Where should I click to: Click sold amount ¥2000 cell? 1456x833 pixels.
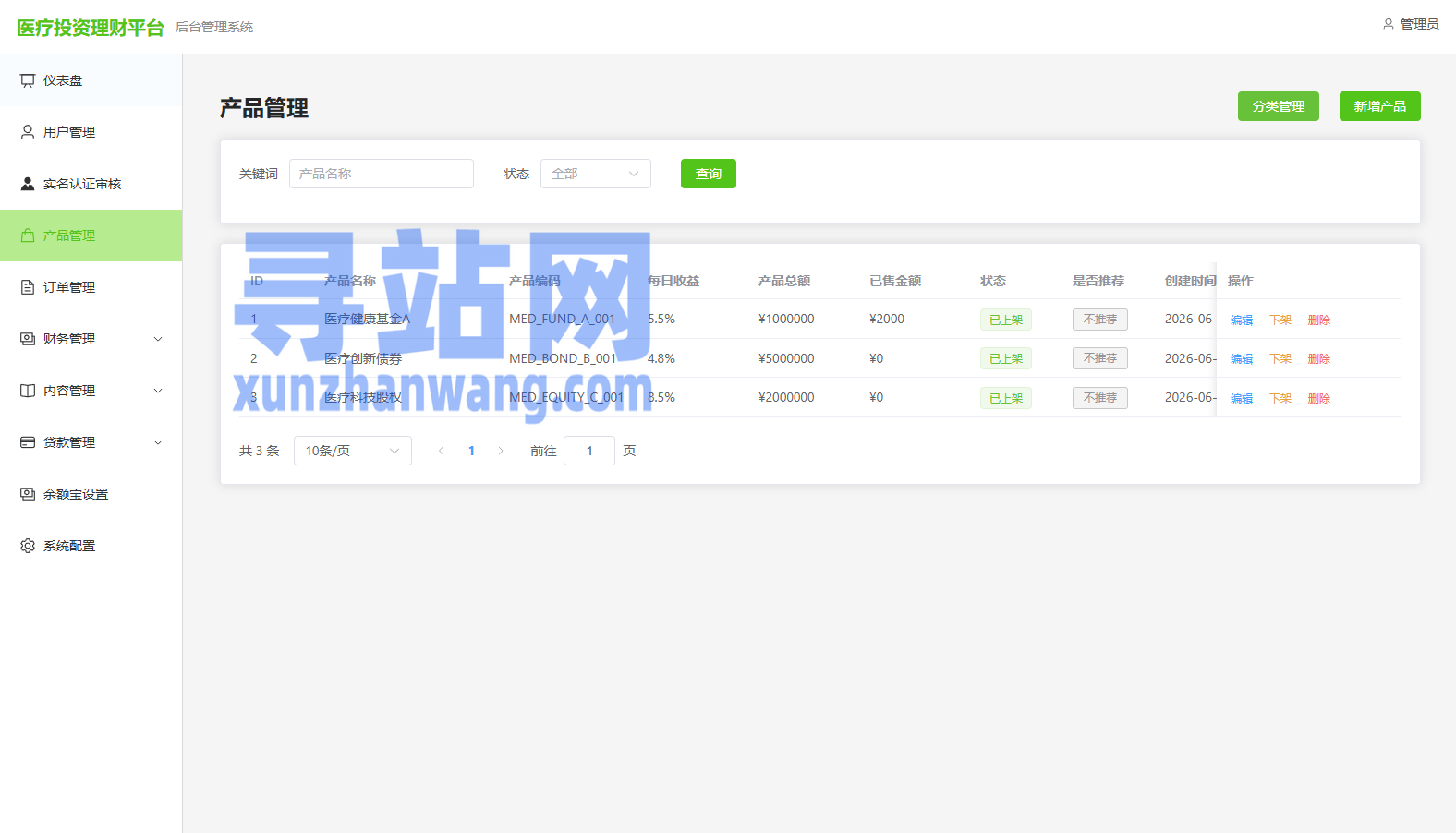coord(887,319)
